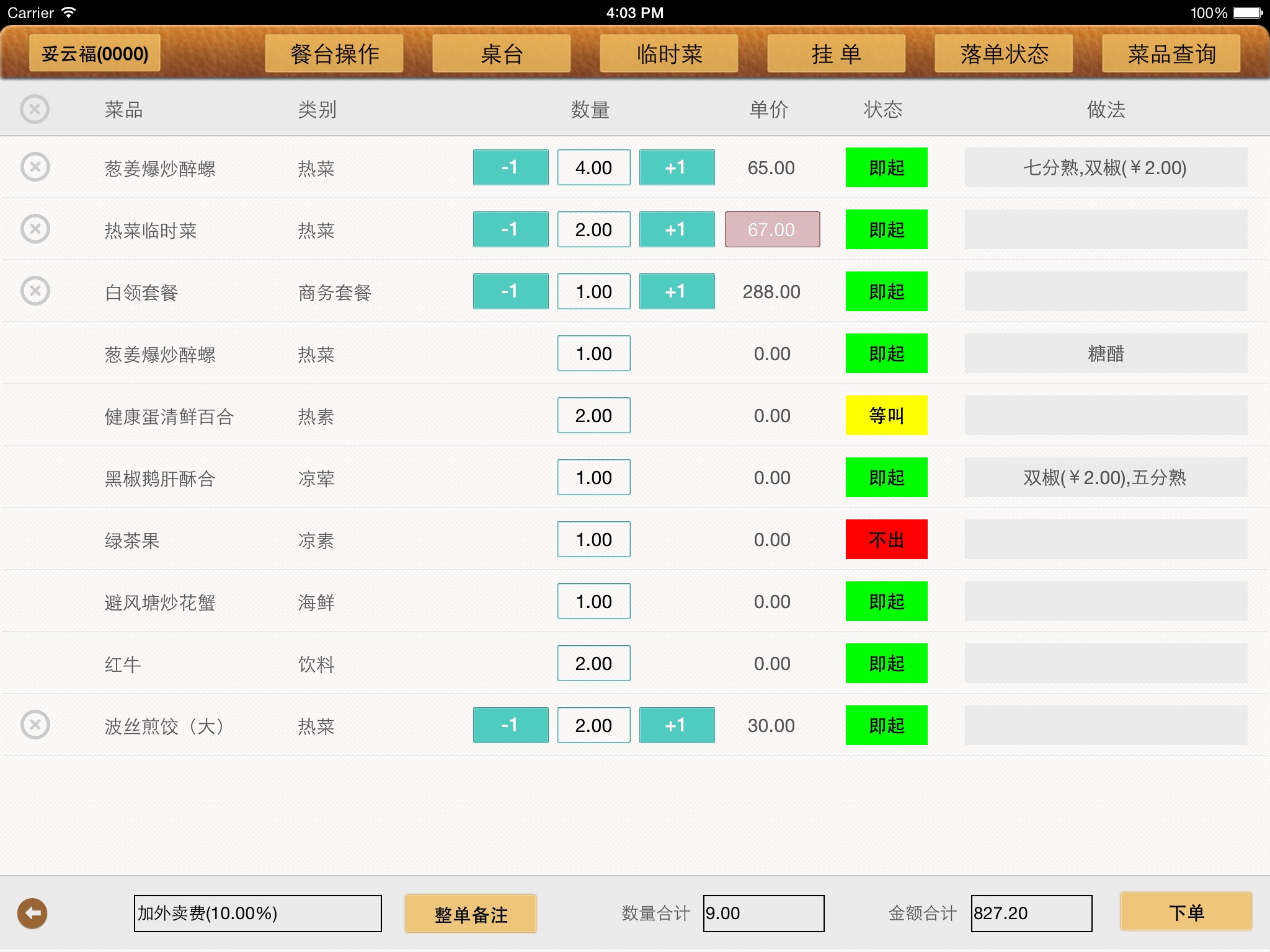The height and width of the screenshot is (952, 1270).
Task: Open 临时菜 tab
Action: [x=669, y=54]
